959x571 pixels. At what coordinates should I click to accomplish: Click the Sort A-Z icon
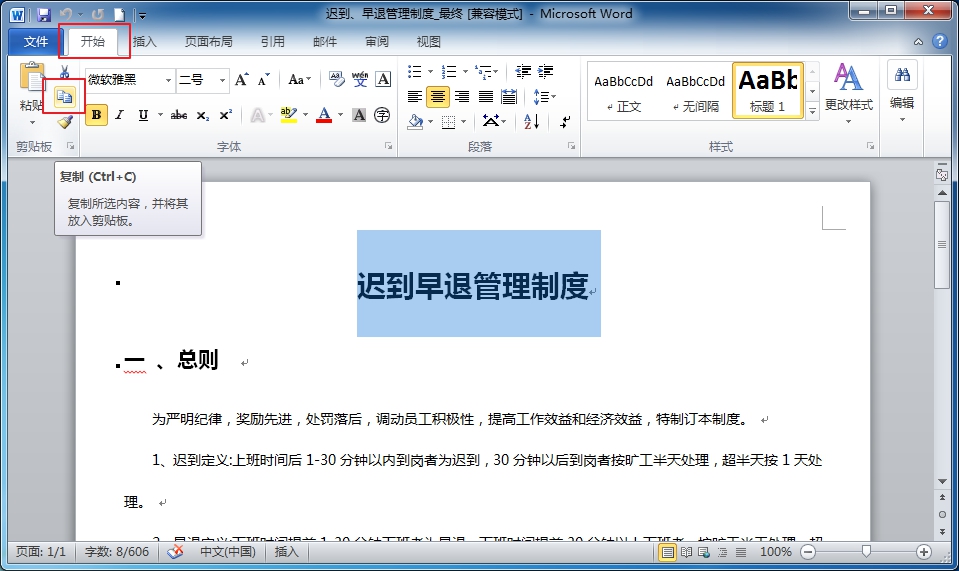pyautogui.click(x=531, y=122)
